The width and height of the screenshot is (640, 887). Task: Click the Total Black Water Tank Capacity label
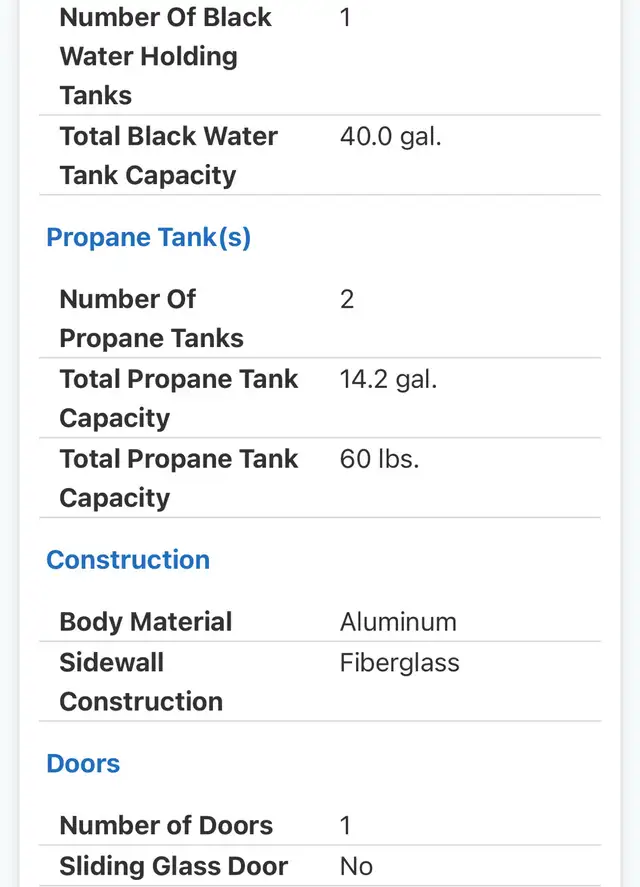(x=168, y=155)
